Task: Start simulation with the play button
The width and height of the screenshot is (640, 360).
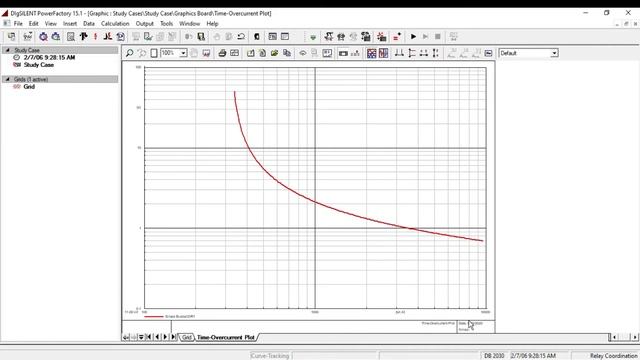Action: tap(413, 37)
